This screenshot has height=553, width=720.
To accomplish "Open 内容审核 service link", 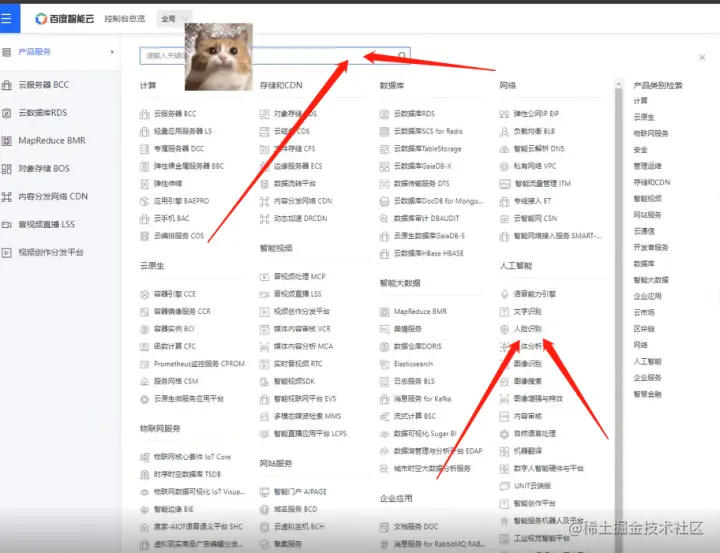I will 528,416.
